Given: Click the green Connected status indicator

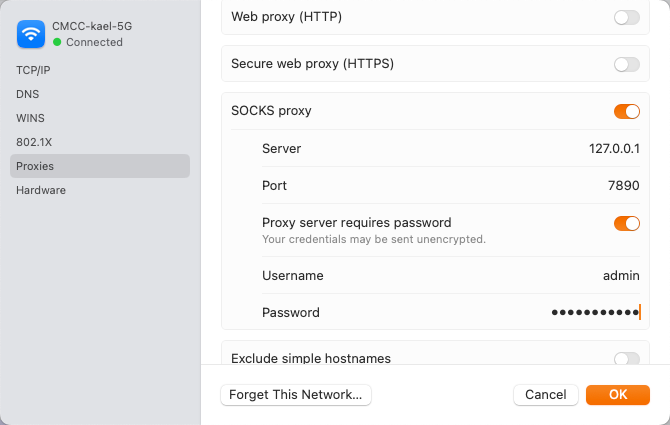Looking at the screenshot, I should 58,43.
